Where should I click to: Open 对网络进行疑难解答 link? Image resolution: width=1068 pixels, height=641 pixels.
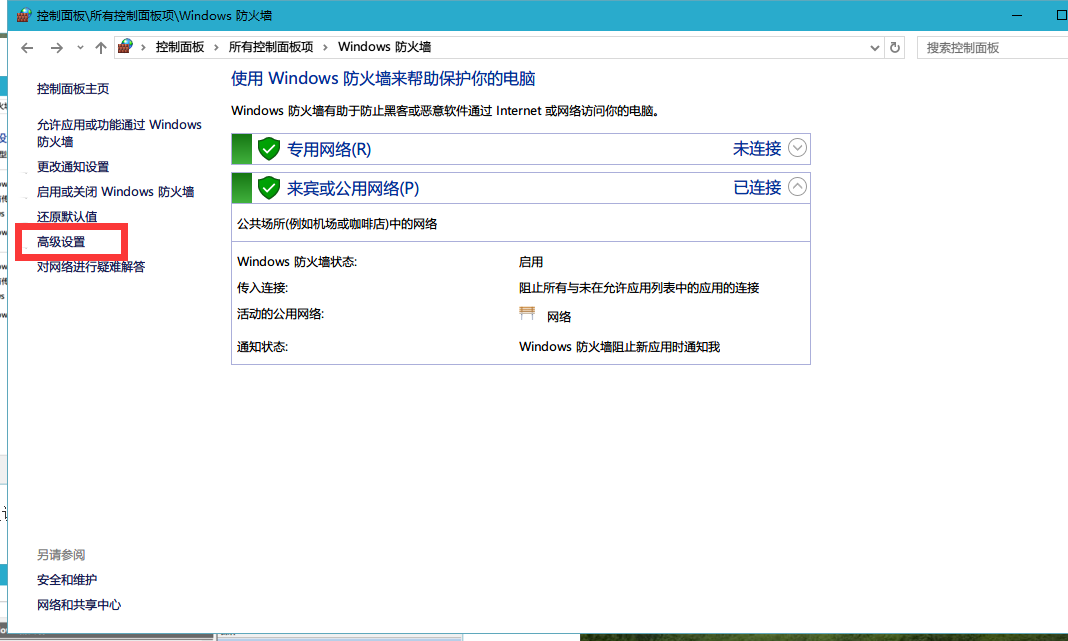tap(91, 266)
